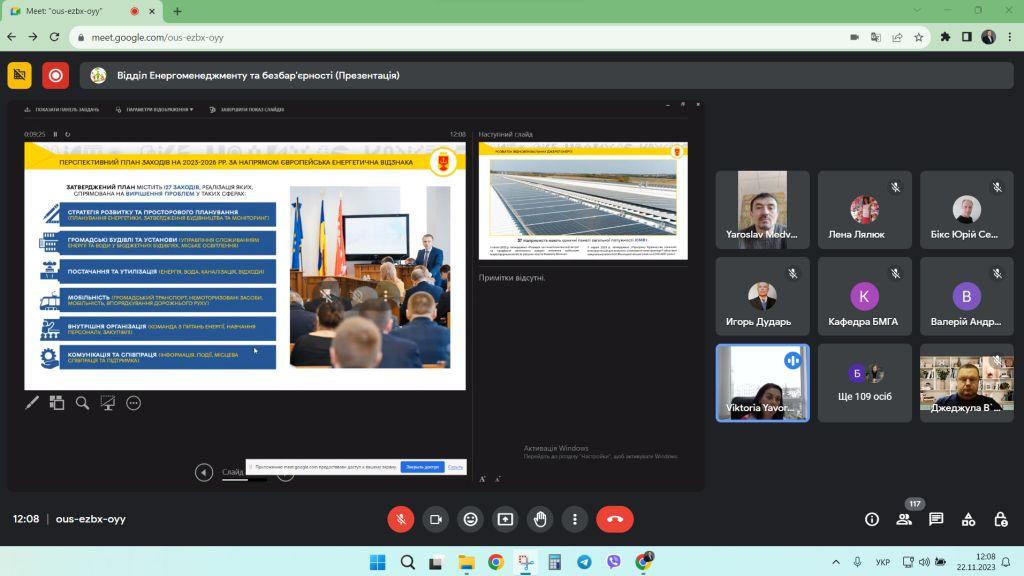Click the present screen icon
This screenshot has width=1024, height=576.
pos(505,519)
